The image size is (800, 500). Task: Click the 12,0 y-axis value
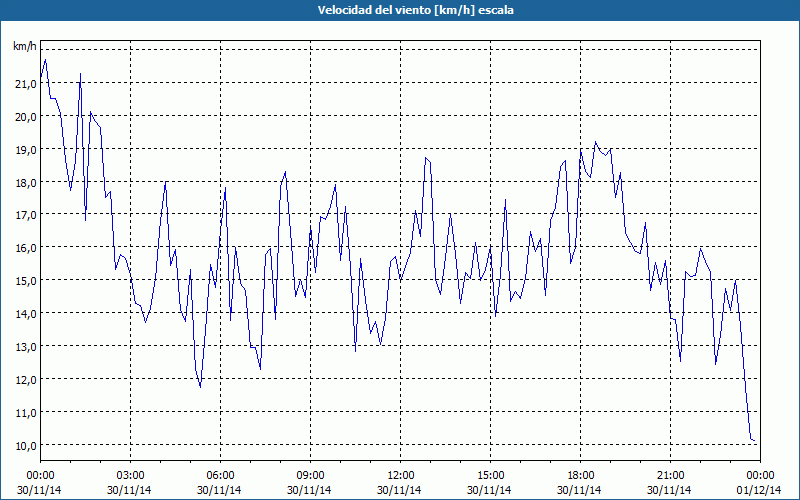point(26,380)
